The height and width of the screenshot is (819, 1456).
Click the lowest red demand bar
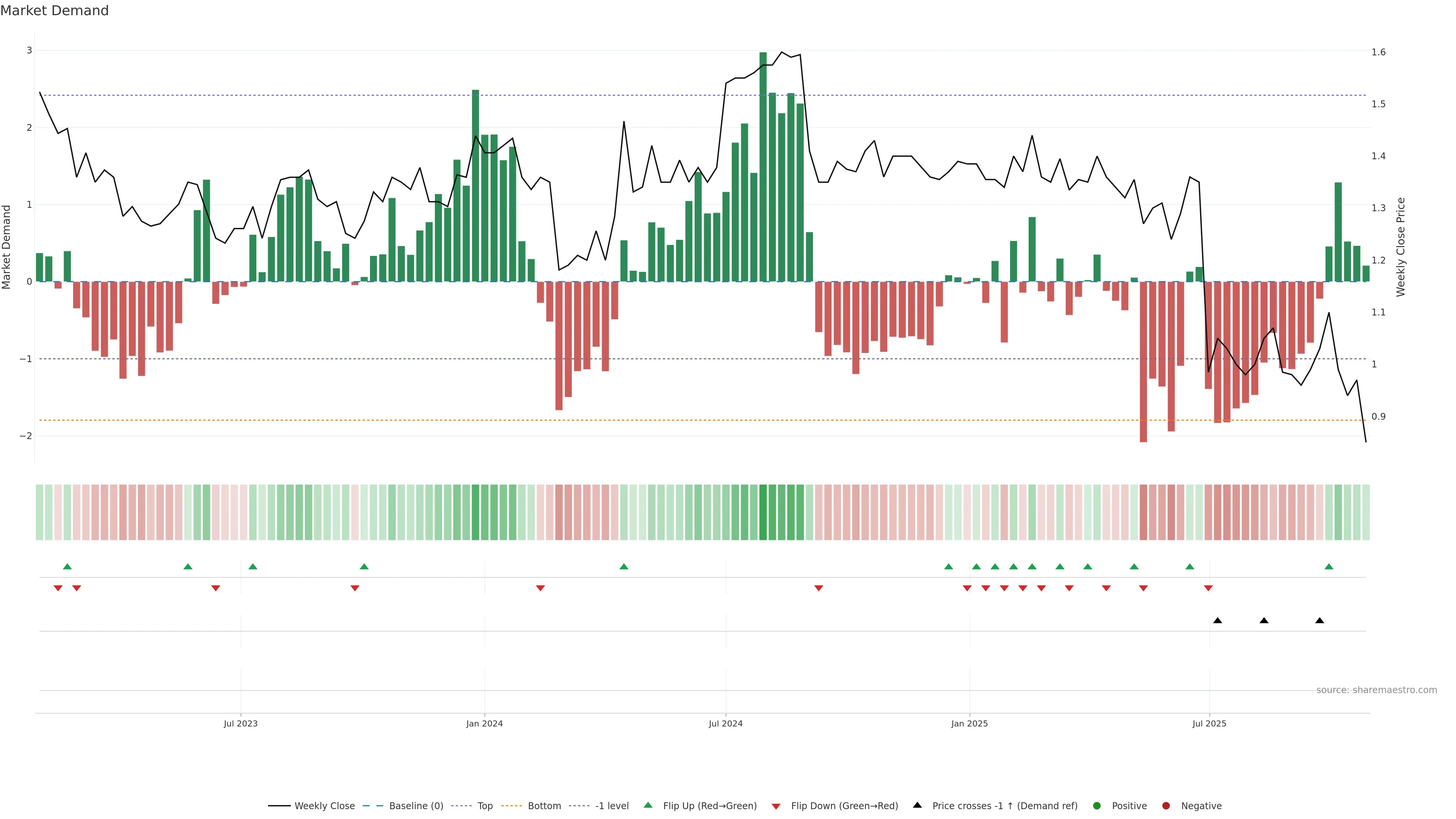(1144, 362)
